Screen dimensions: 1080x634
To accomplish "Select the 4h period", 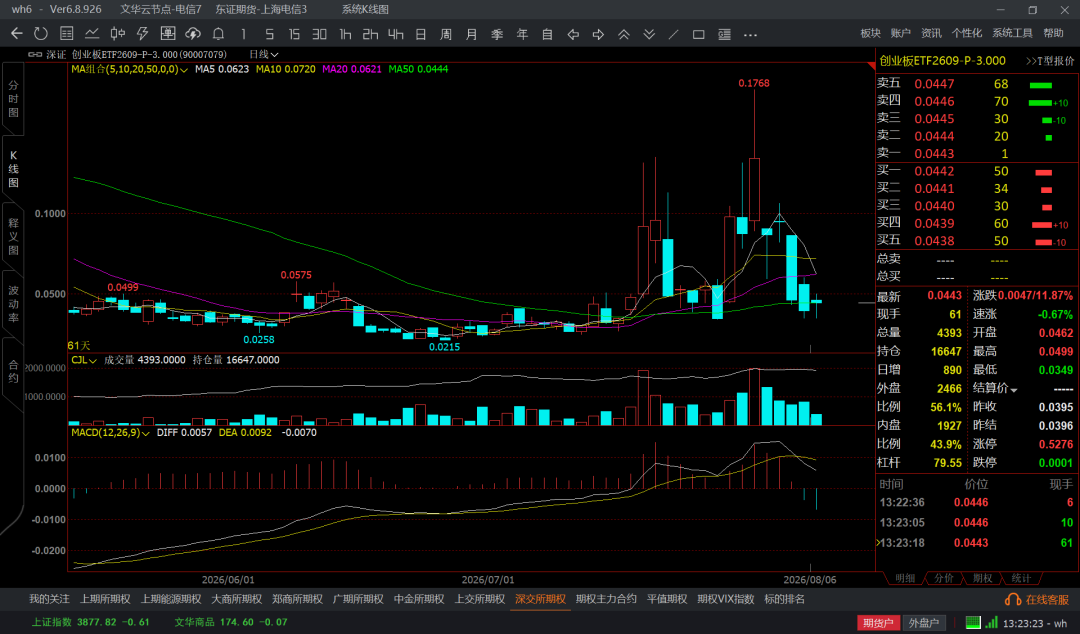I will (395, 34).
